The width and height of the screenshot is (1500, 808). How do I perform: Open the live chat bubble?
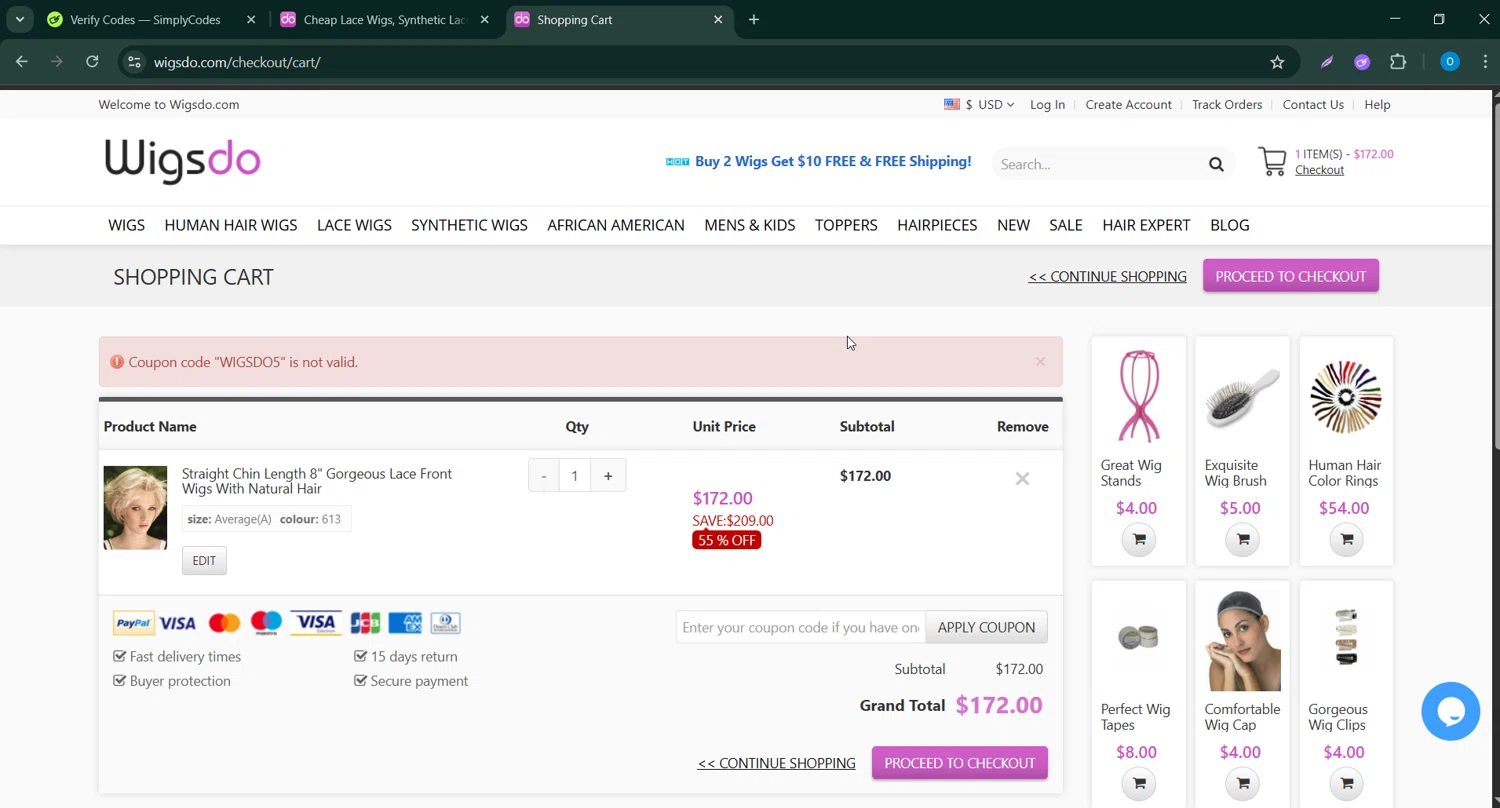click(x=1450, y=711)
